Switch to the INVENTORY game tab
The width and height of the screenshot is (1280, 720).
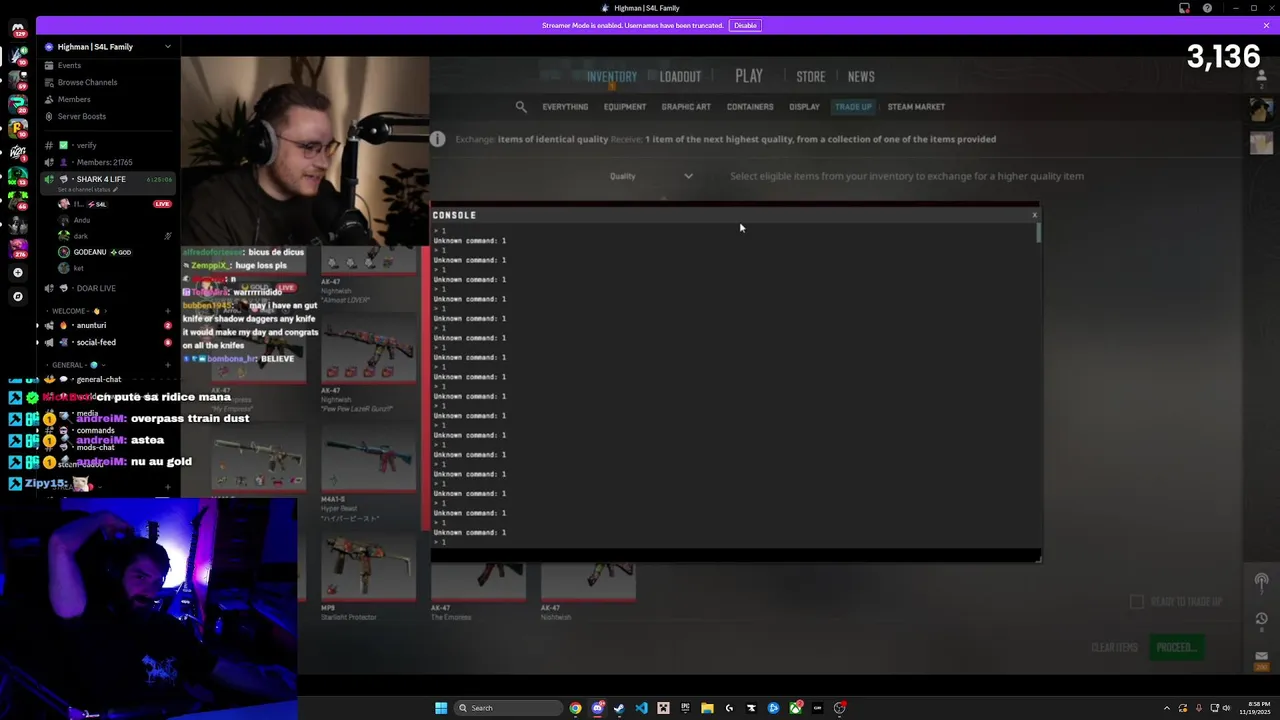click(x=612, y=77)
